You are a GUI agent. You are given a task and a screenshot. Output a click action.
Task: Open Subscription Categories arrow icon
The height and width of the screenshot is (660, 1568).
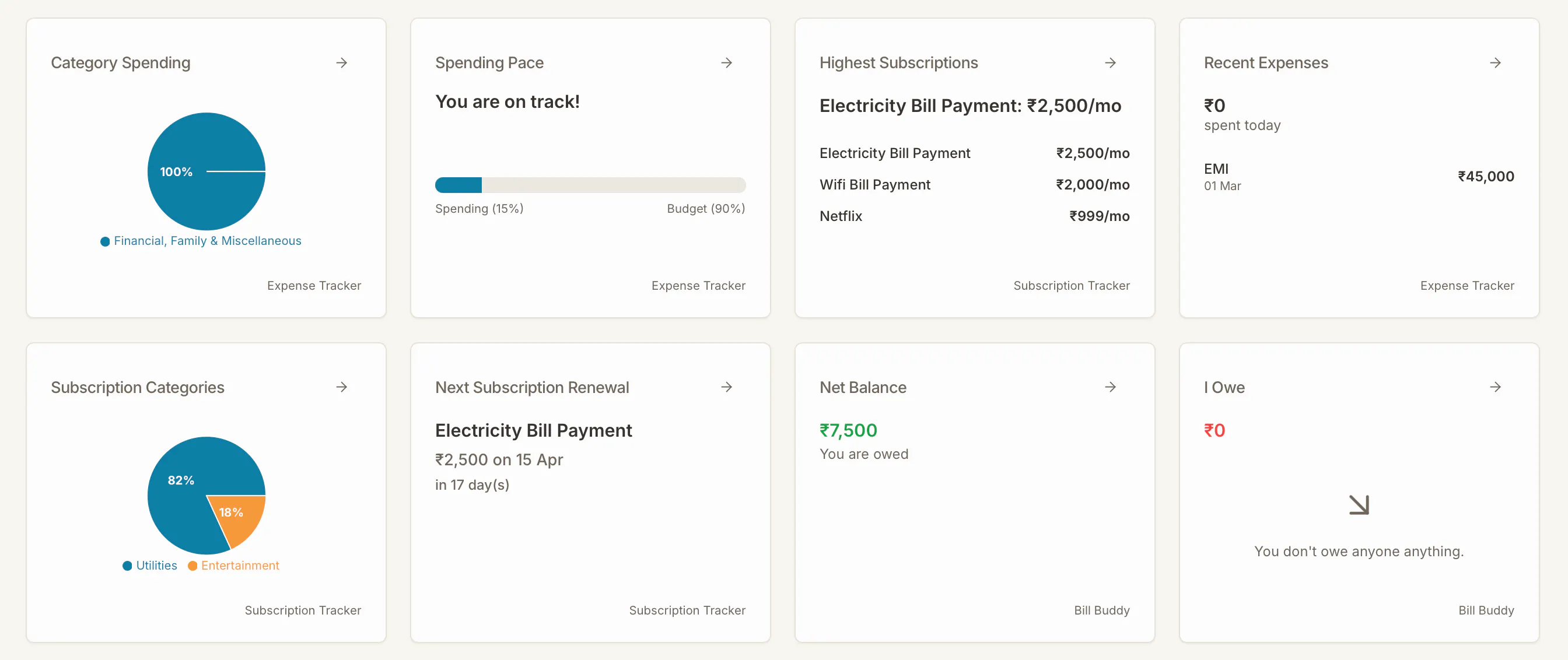point(341,387)
